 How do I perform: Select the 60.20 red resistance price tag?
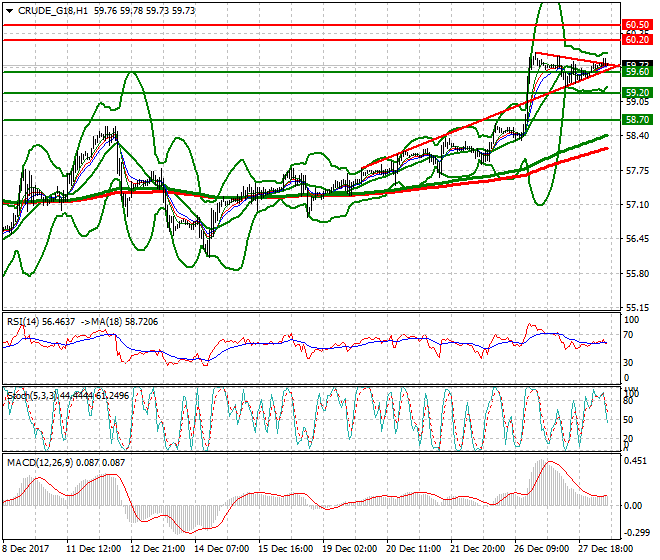click(636, 40)
